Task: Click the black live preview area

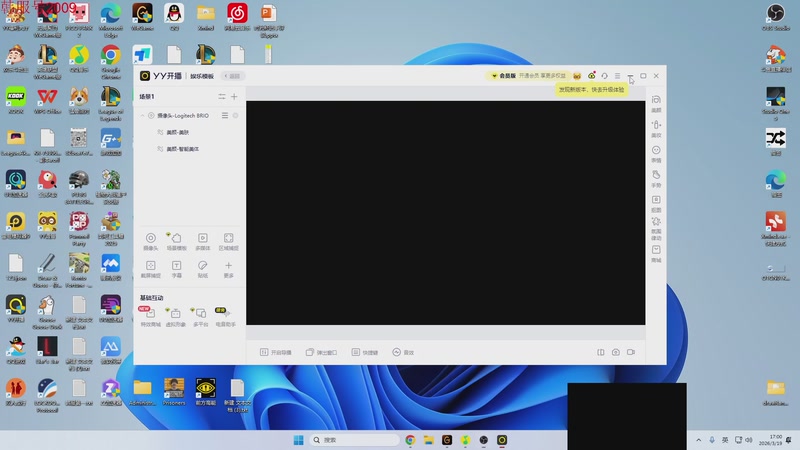Action: [x=445, y=213]
